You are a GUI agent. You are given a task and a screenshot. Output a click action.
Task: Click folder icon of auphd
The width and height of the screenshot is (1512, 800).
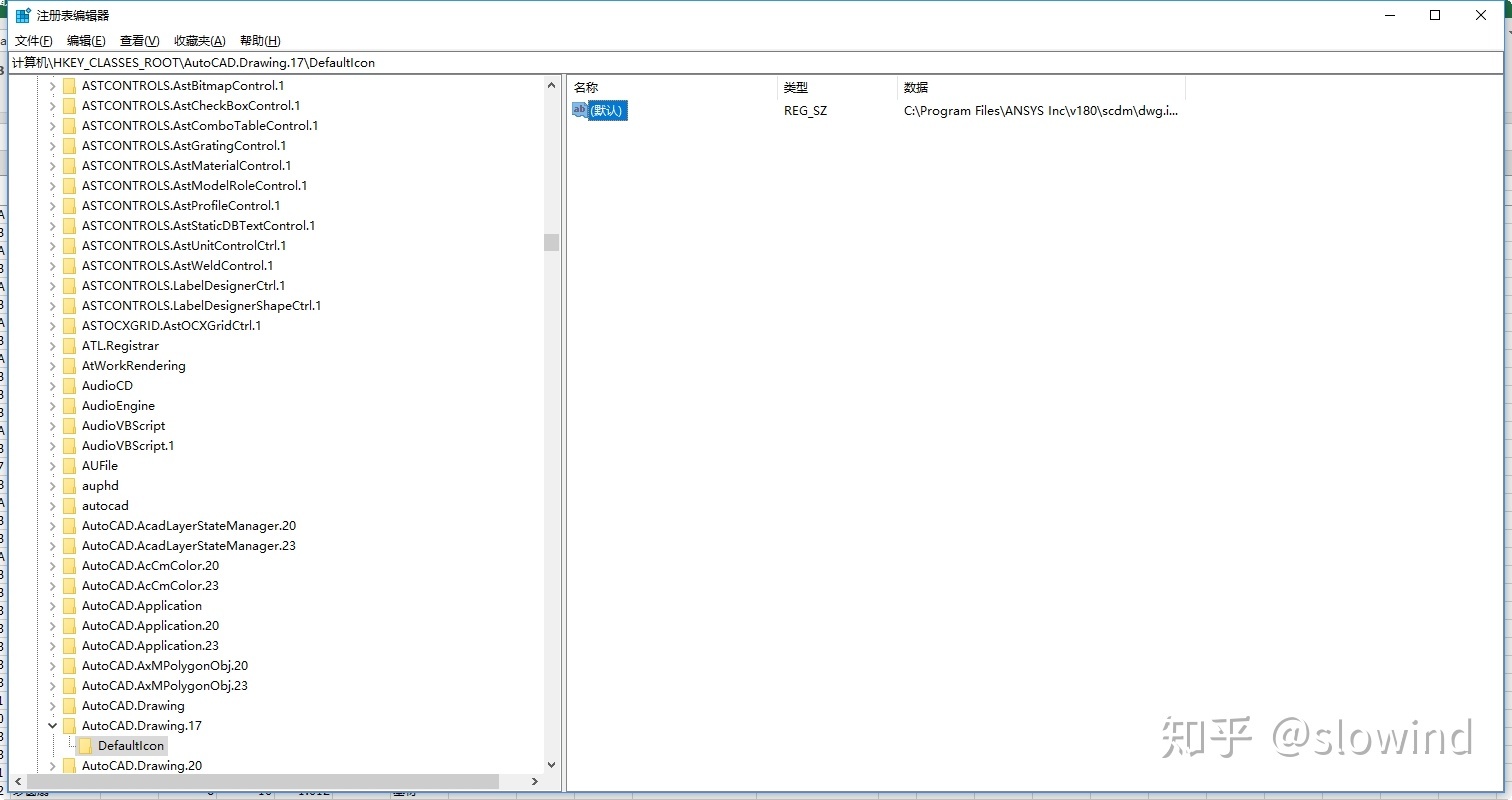pyautogui.click(x=69, y=486)
